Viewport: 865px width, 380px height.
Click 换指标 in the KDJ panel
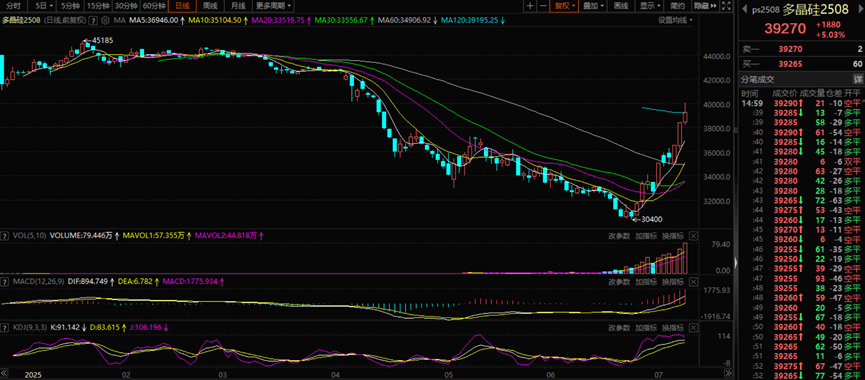click(672, 328)
